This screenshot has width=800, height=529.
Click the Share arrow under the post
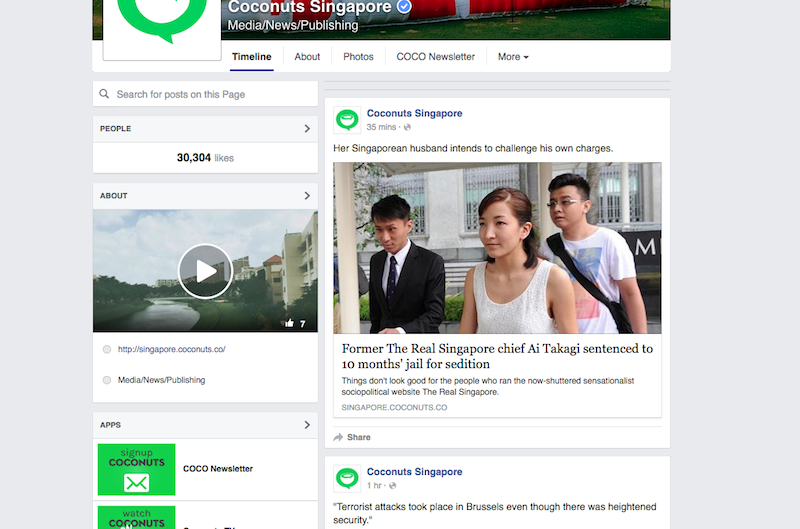point(339,437)
